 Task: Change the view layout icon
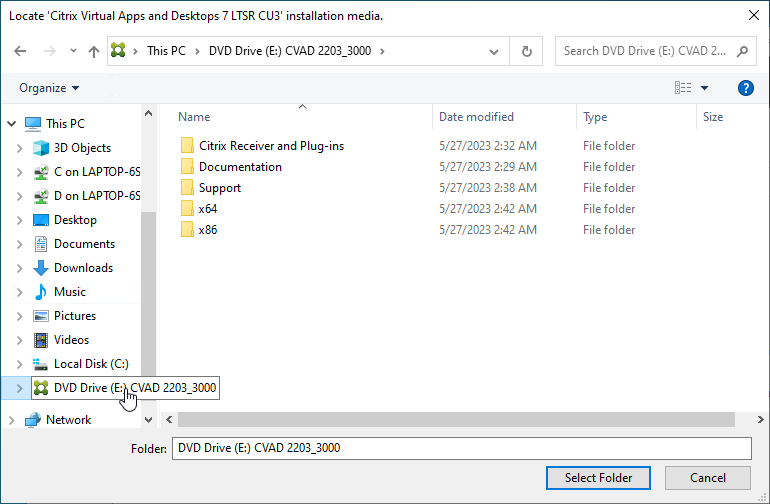[683, 88]
